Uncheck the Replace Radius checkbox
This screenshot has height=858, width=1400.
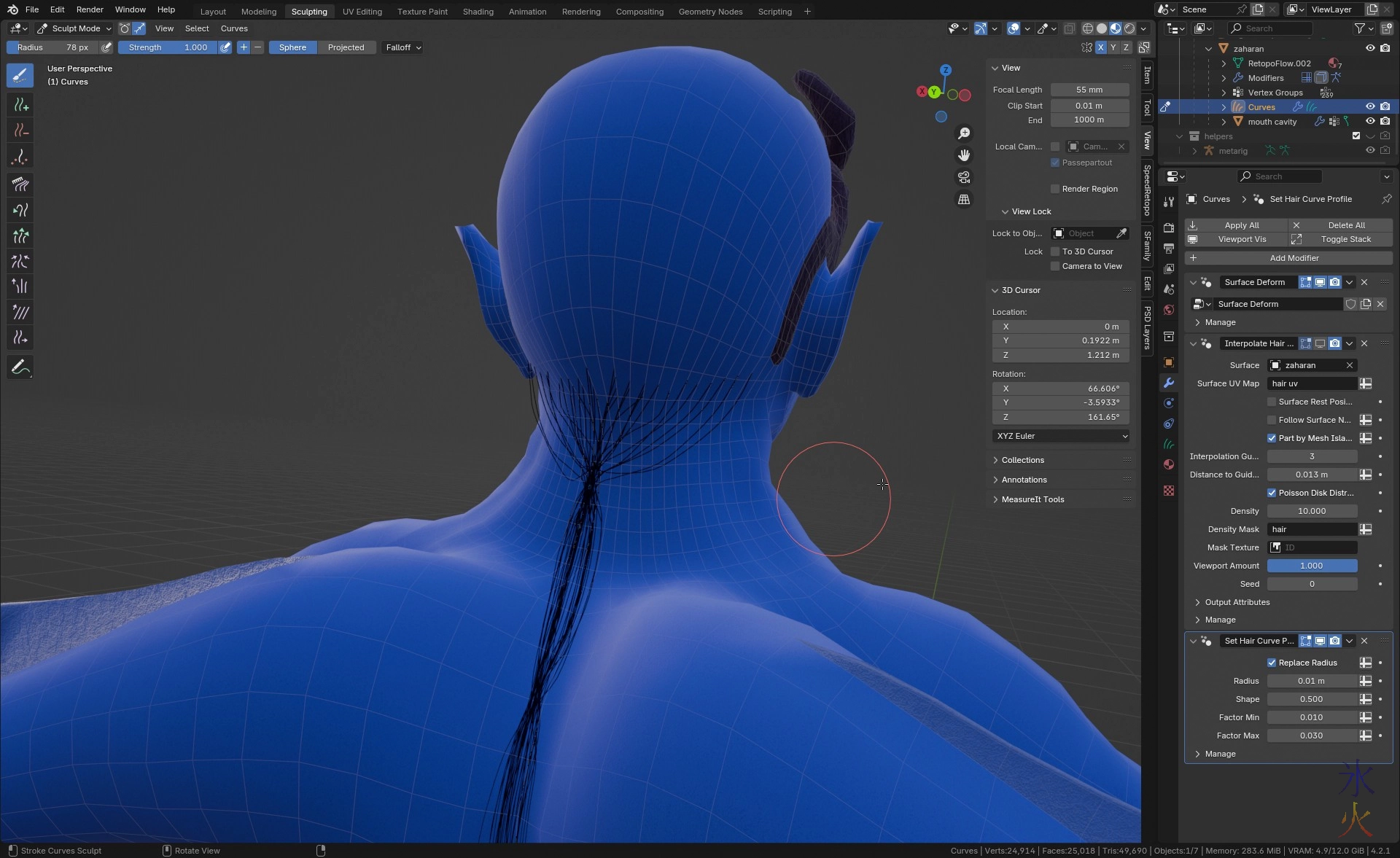pos(1272,663)
